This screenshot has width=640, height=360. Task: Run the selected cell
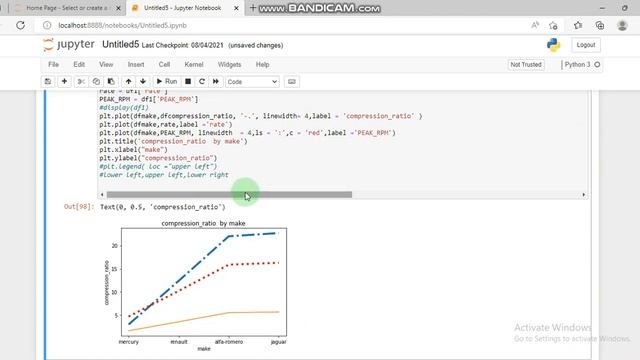[x=167, y=82]
